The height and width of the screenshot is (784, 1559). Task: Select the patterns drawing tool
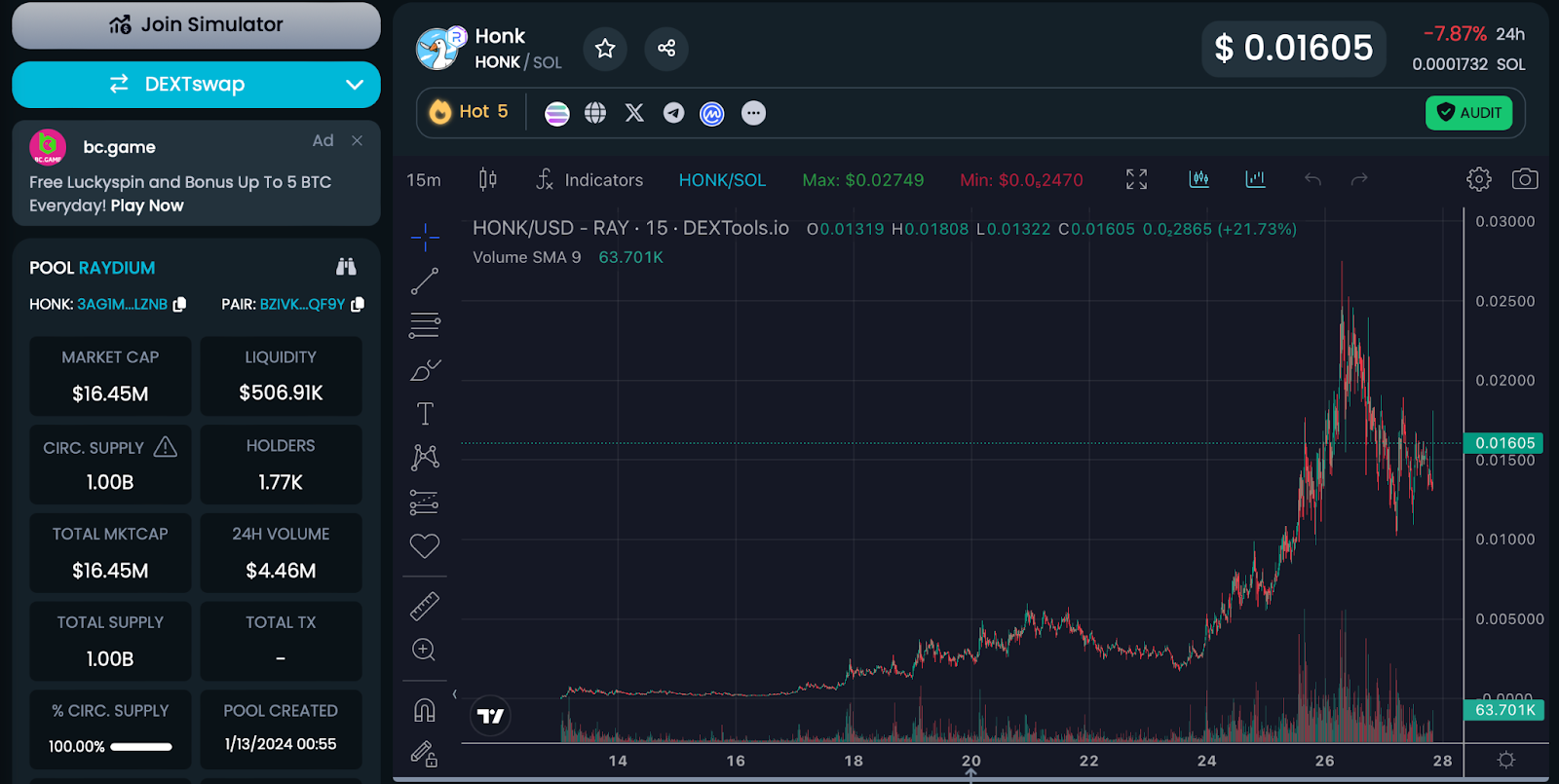[425, 457]
